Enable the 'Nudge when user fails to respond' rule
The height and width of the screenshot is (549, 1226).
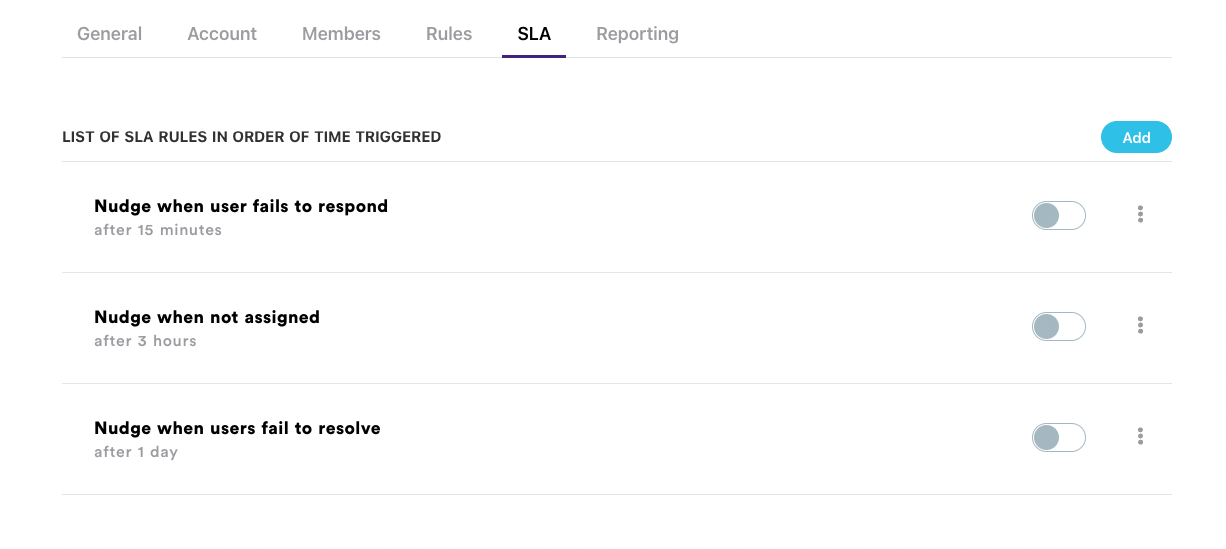click(x=1058, y=215)
